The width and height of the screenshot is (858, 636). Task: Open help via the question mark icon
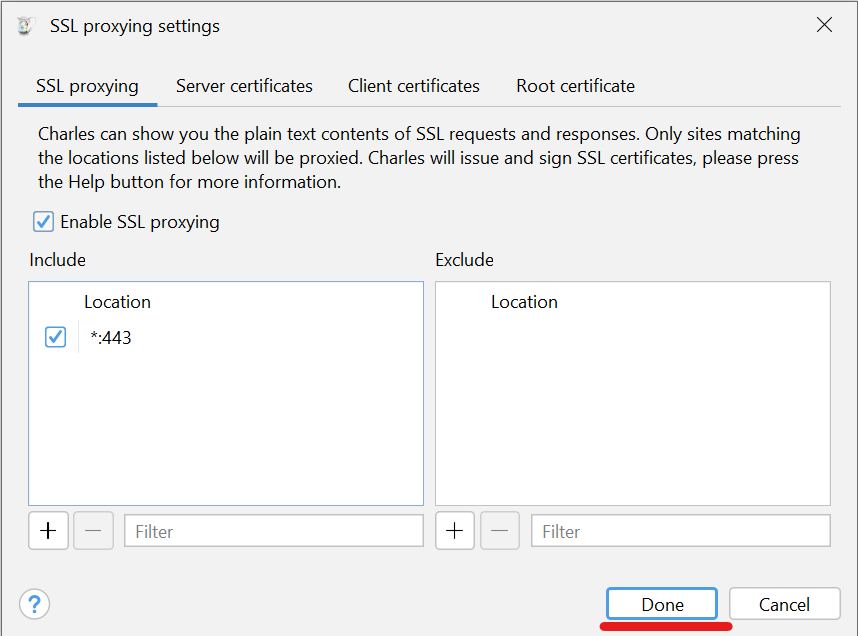coord(35,604)
